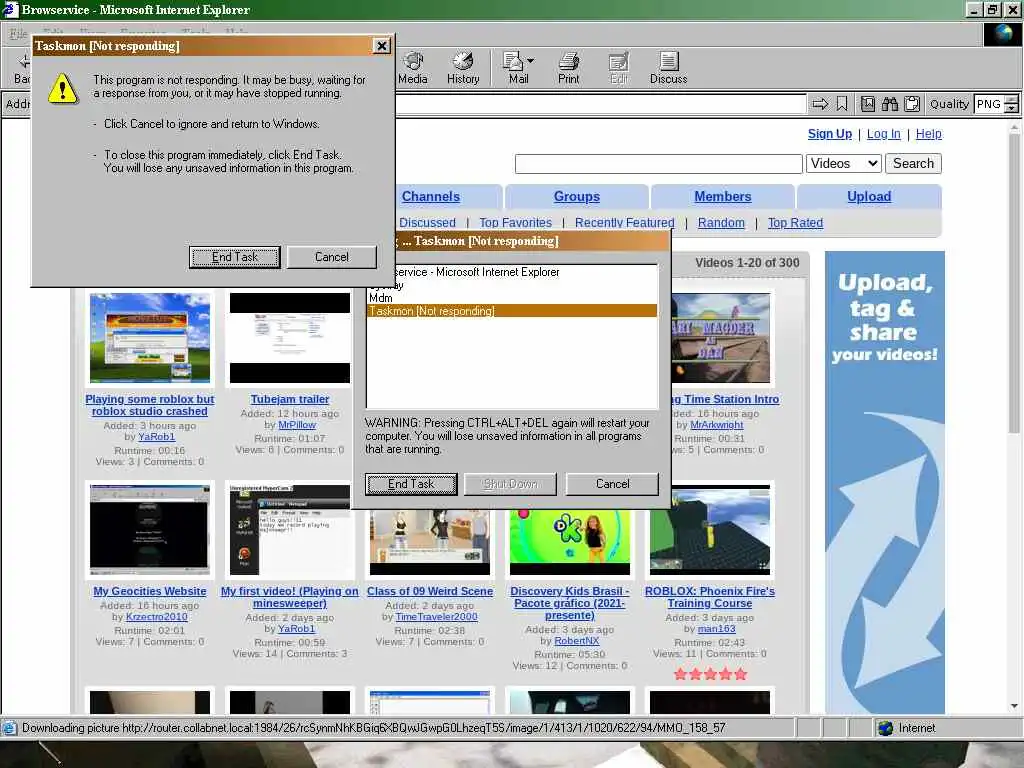The image size is (1024, 768).
Task: Click the binoculars find icon
Action: point(889,104)
